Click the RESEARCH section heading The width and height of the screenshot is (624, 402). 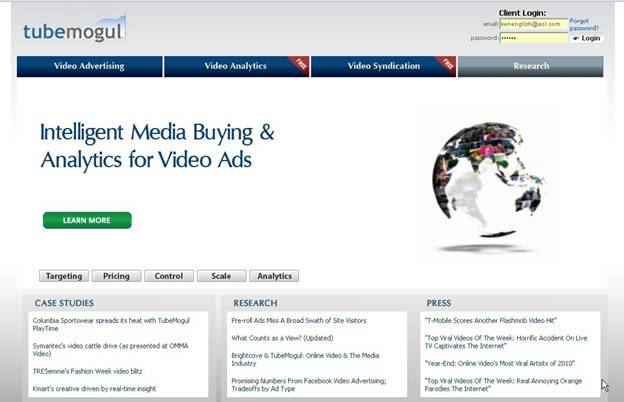(x=255, y=303)
